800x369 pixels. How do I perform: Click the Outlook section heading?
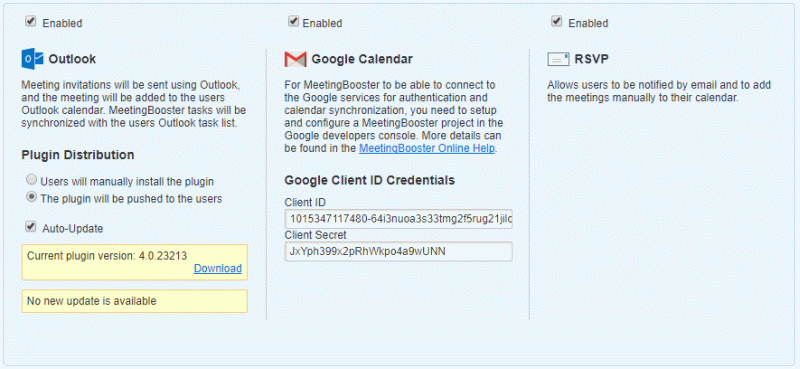tap(72, 59)
